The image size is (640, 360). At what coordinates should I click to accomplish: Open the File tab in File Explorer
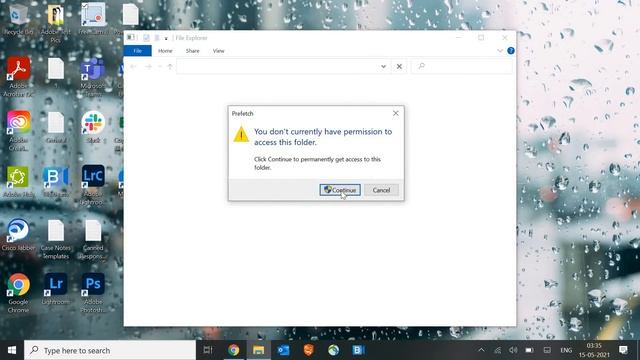tap(138, 51)
